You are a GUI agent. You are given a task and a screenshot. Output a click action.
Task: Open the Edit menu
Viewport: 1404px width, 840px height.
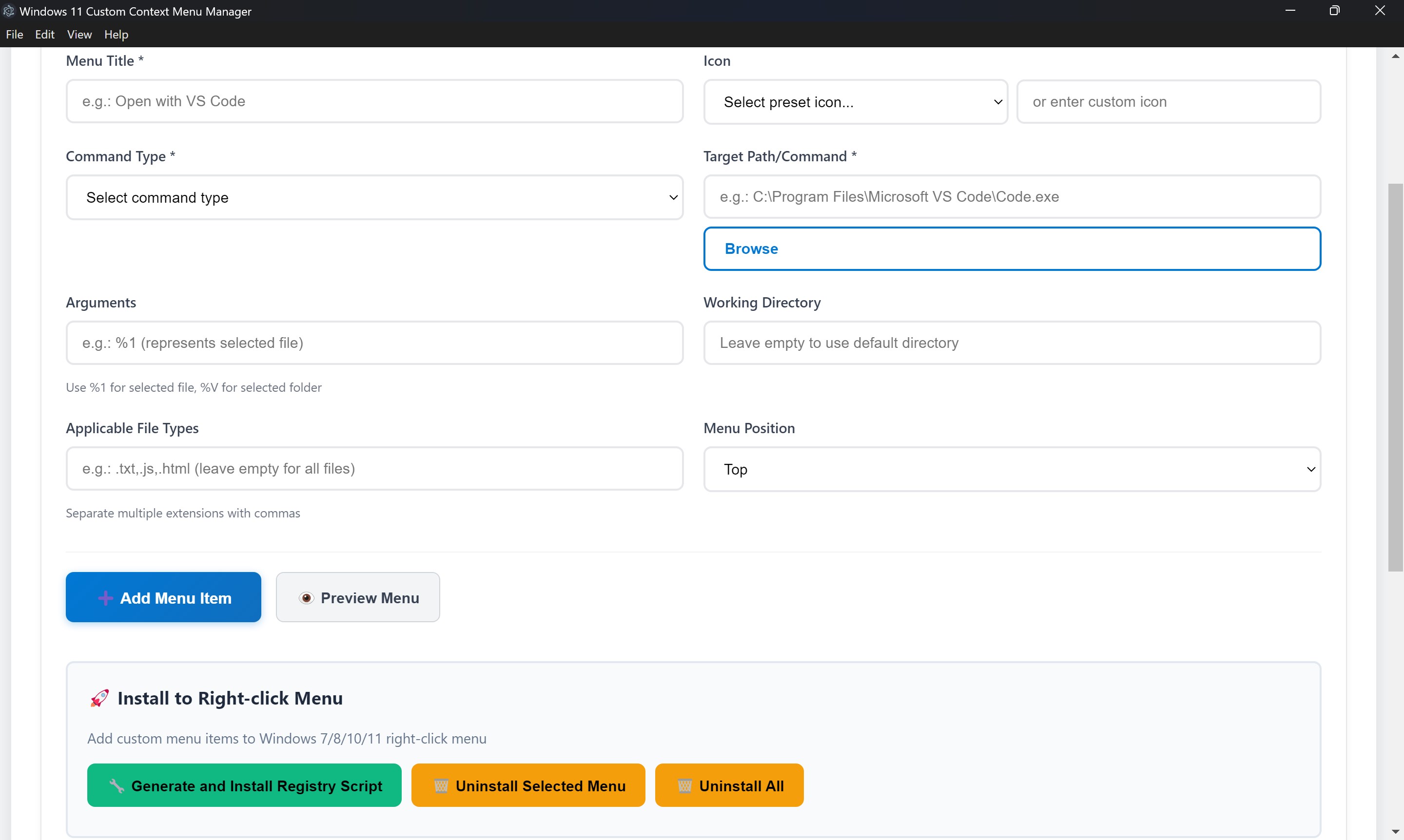45,35
